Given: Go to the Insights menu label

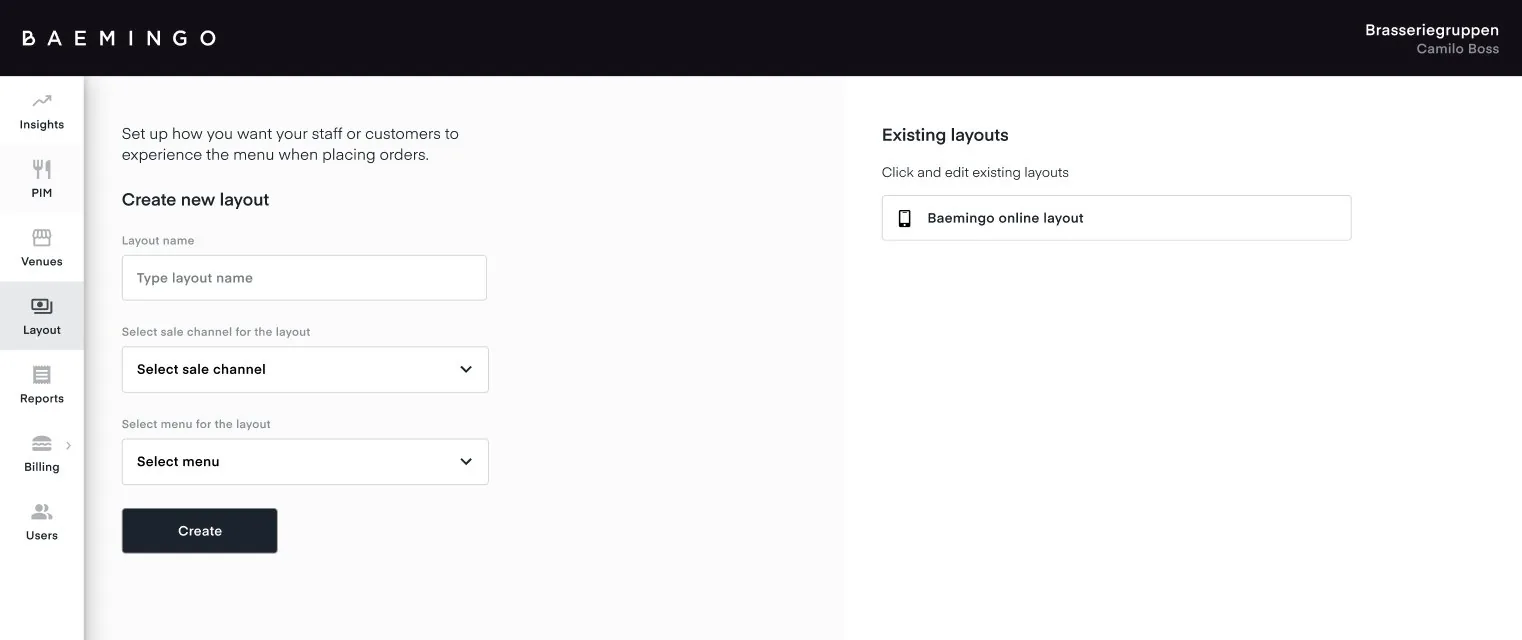Looking at the screenshot, I should tap(42, 125).
